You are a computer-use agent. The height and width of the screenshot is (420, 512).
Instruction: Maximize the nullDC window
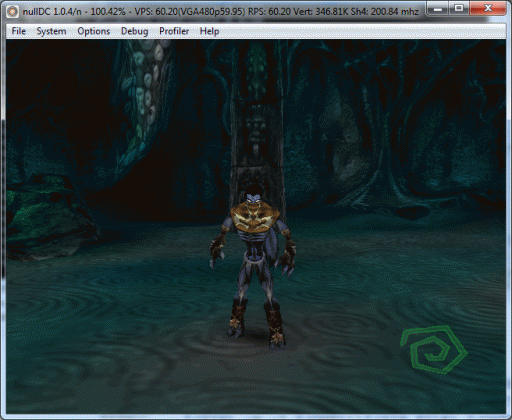pyautogui.click(x=459, y=9)
